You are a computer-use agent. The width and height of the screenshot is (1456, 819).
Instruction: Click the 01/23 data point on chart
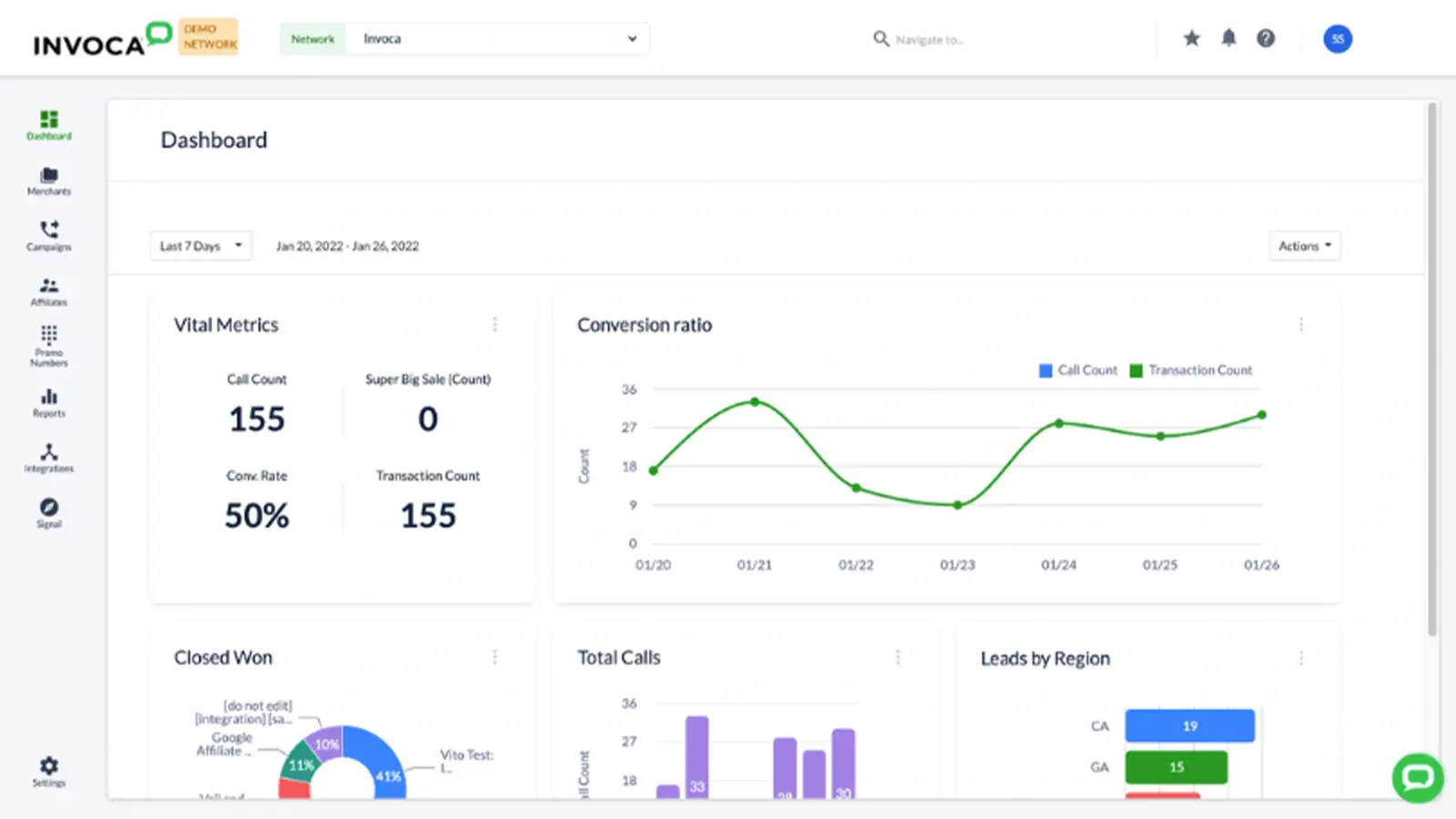[957, 505]
